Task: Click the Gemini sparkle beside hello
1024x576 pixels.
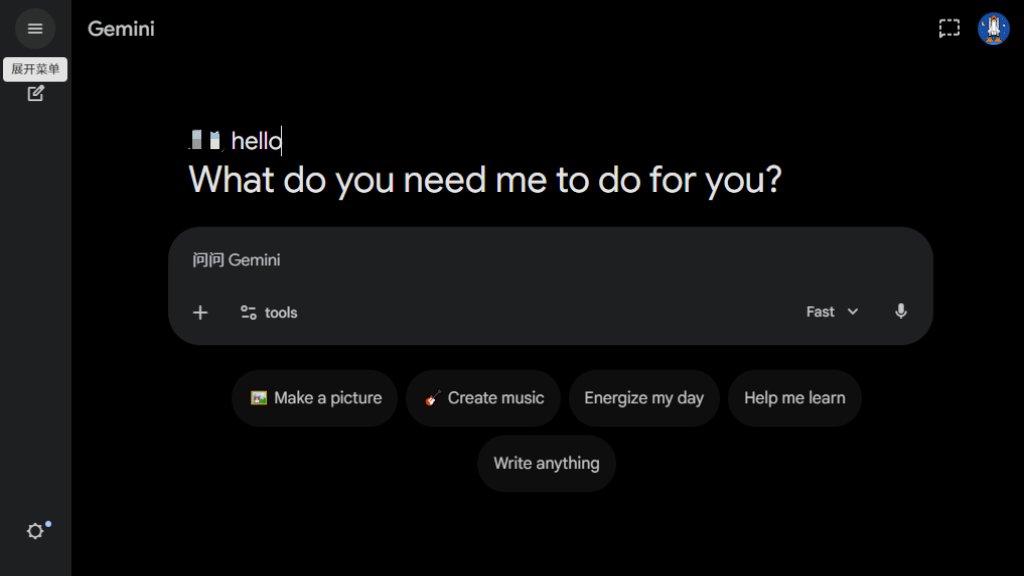Action: pyautogui.click(x=205, y=140)
